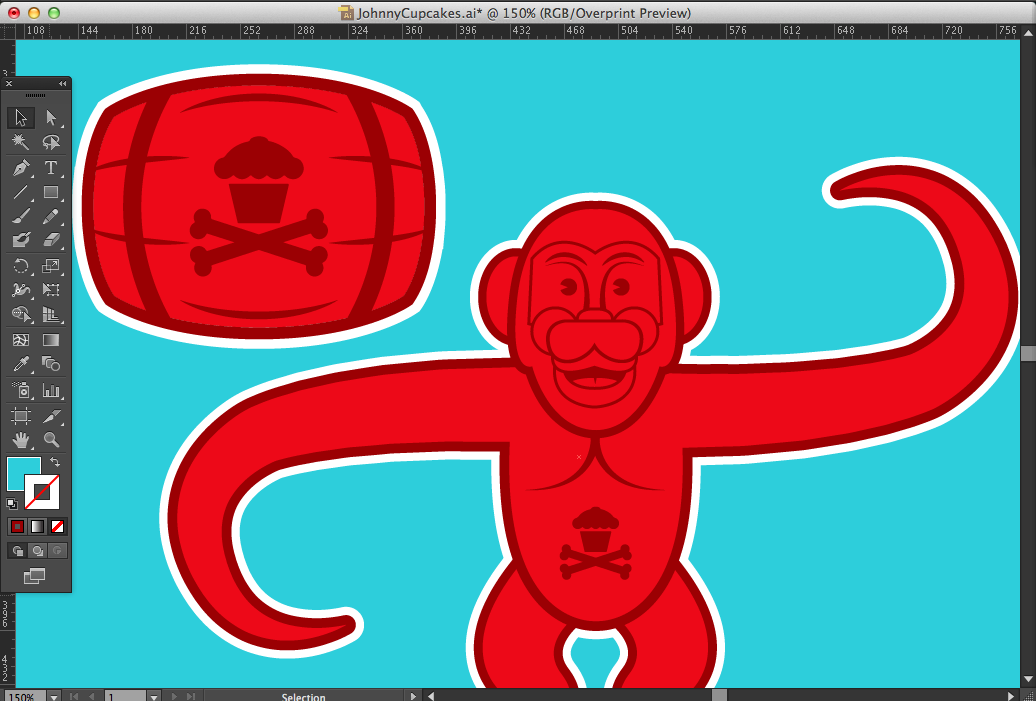Open the artboard number dropdown
1036x701 pixels.
tap(152, 694)
